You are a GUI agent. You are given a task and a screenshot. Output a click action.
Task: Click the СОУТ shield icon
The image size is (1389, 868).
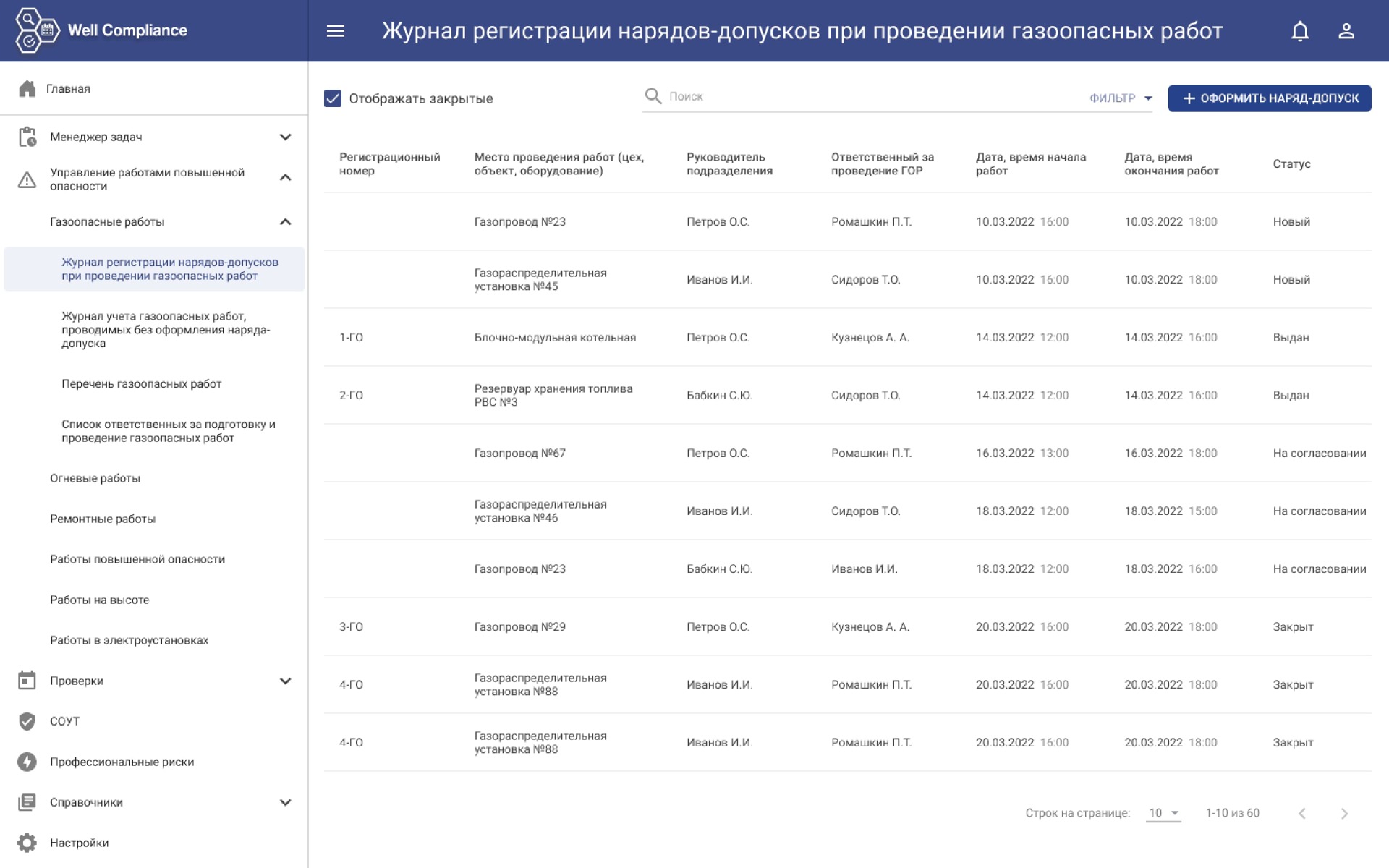click(x=27, y=721)
